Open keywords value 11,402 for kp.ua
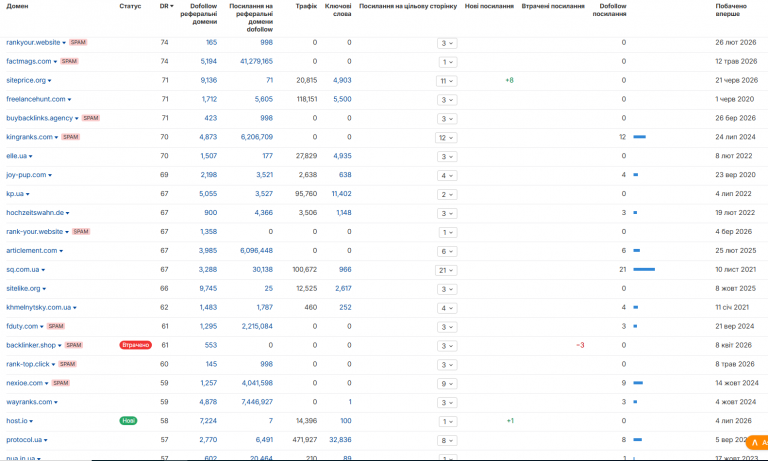This screenshot has height=461, width=768. point(341,194)
